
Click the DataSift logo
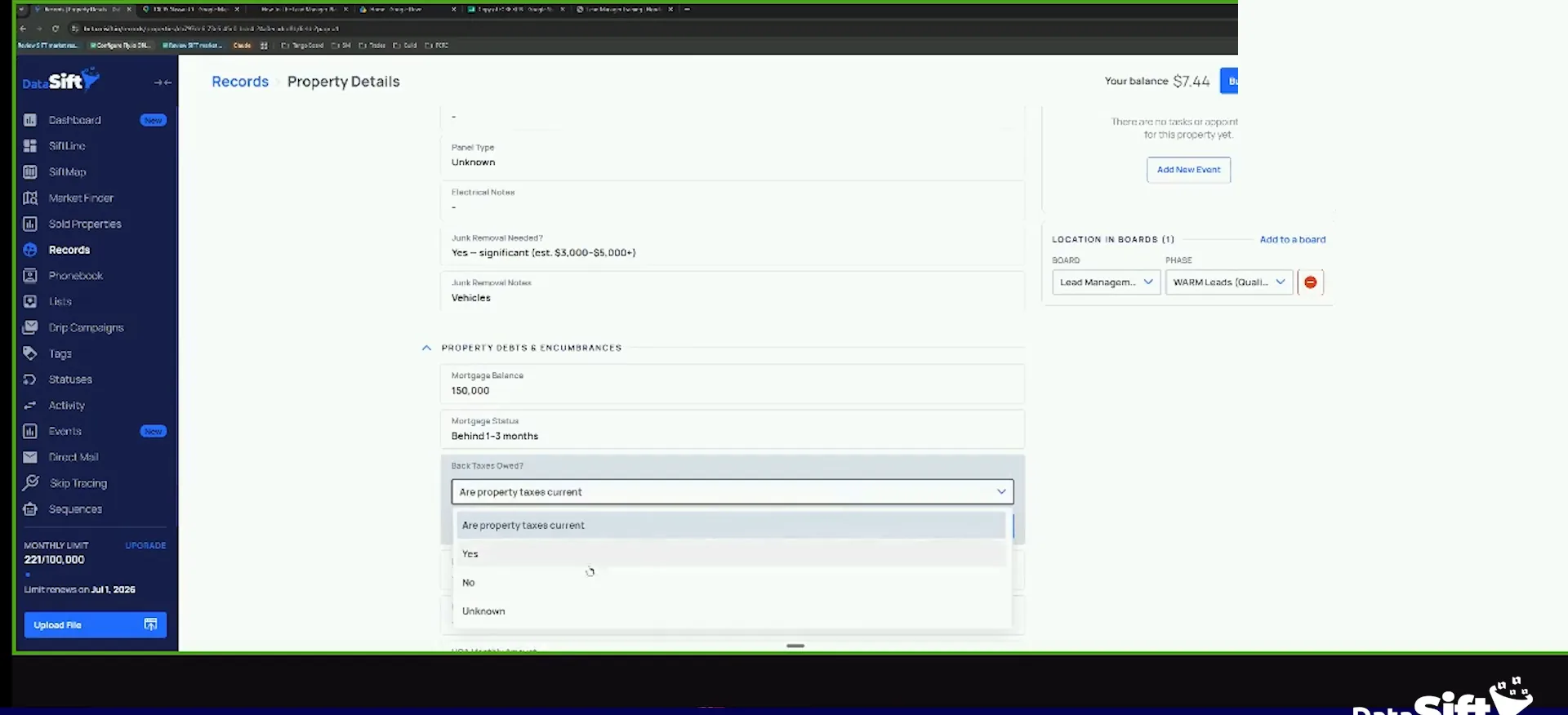pyautogui.click(x=61, y=80)
